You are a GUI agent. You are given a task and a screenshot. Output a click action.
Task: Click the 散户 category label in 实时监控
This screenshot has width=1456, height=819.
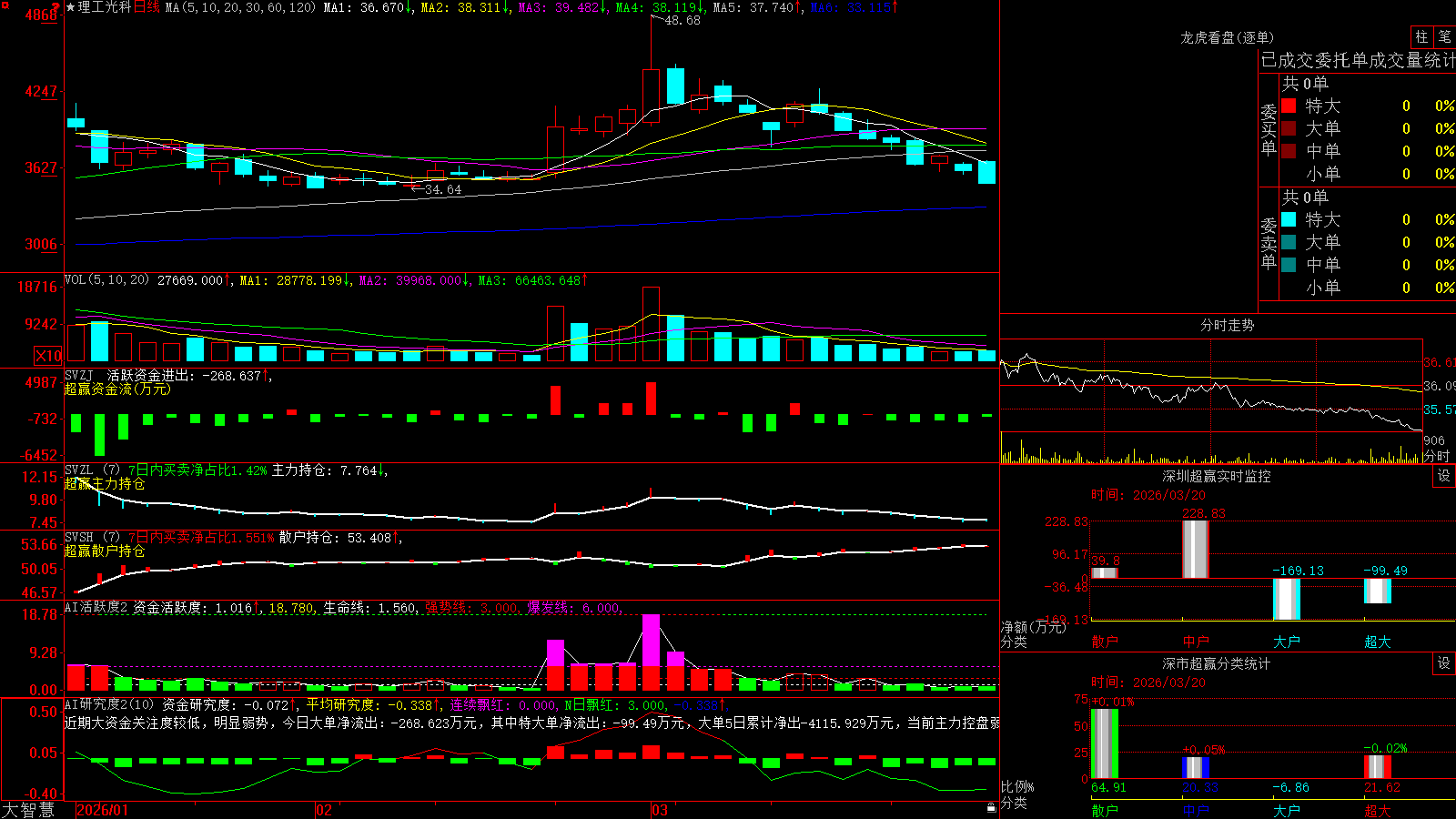coord(1105,642)
